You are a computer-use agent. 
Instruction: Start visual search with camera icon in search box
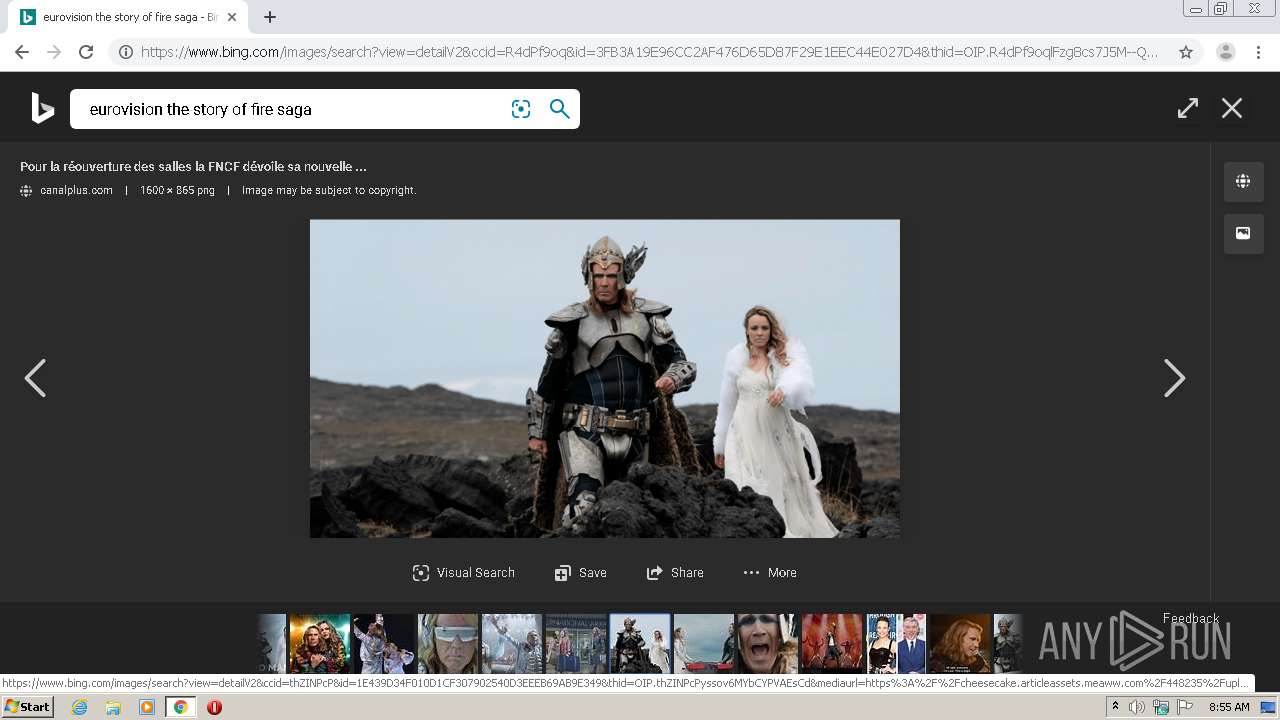pyautogui.click(x=521, y=109)
